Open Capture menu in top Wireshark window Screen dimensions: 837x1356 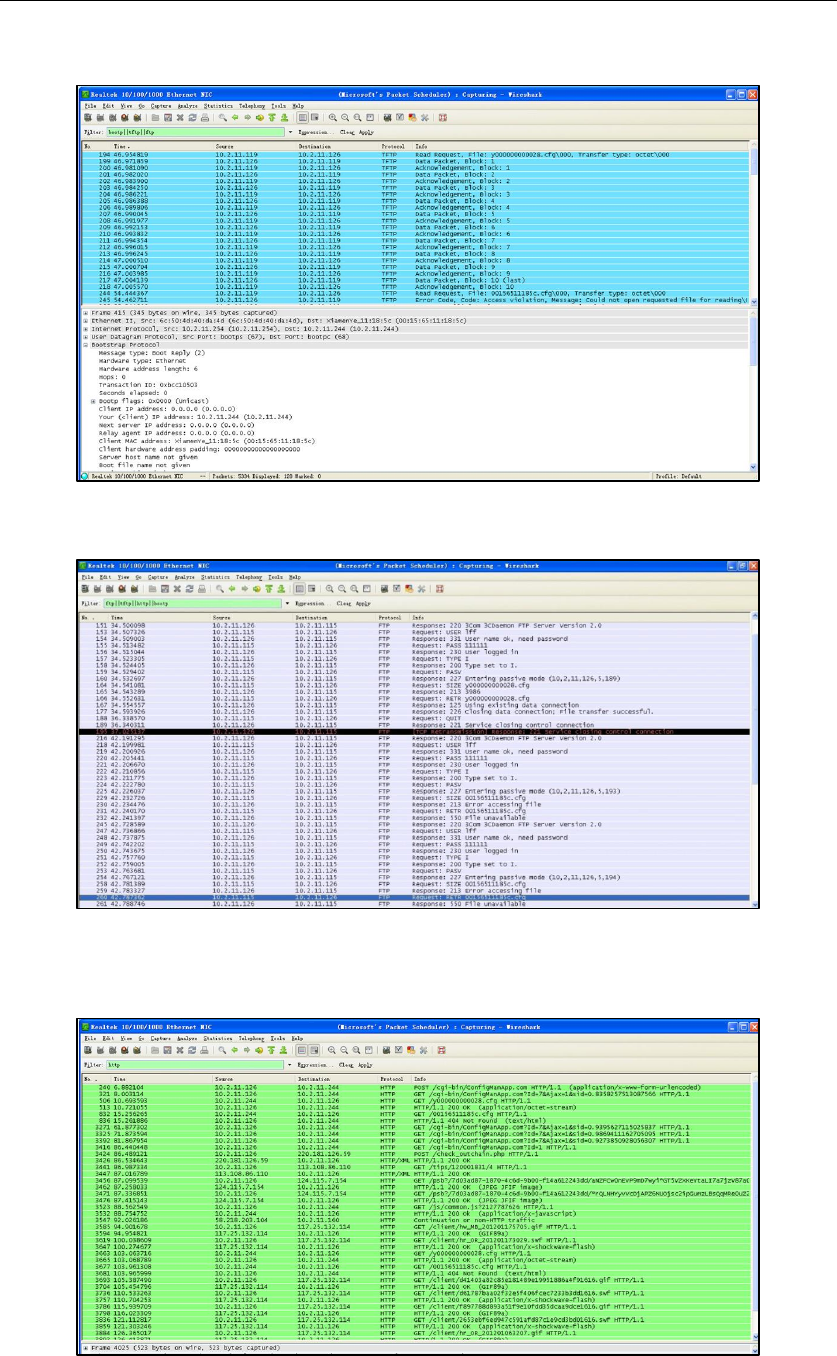point(160,106)
